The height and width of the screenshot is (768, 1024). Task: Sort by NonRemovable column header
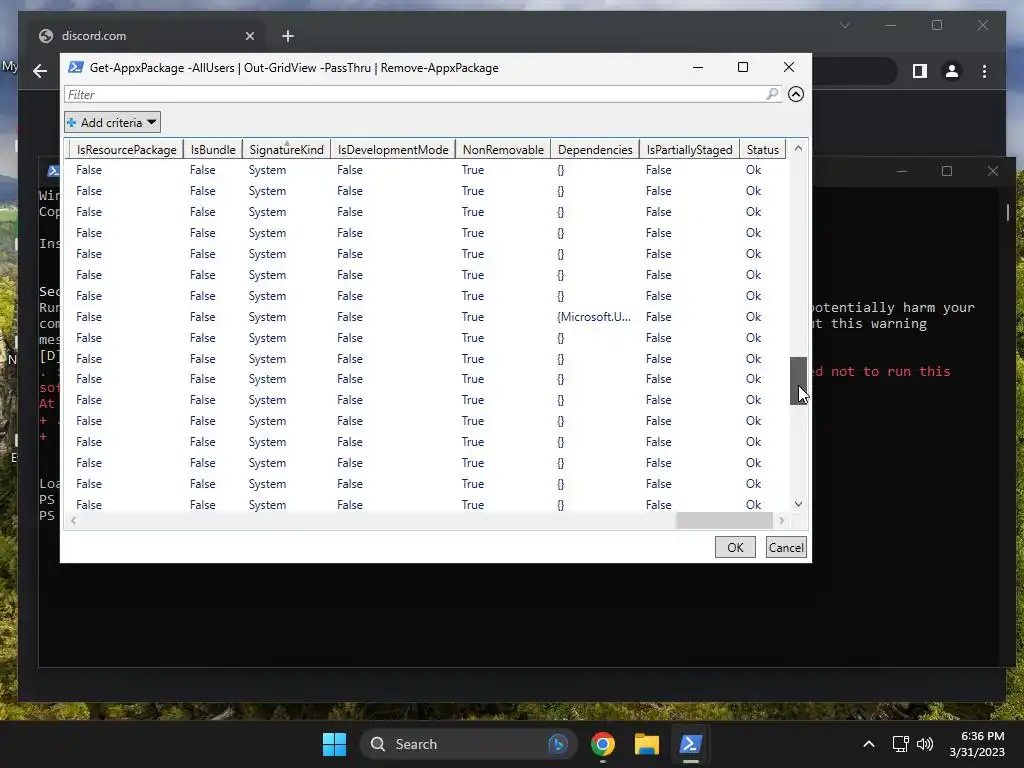click(503, 150)
